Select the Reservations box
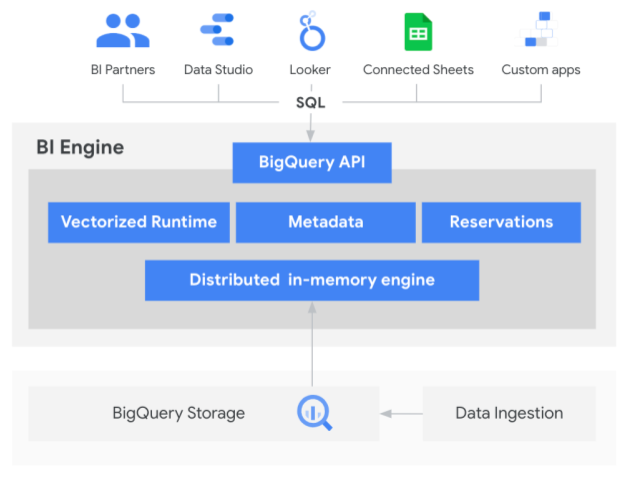This screenshot has width=625, height=477. coord(501,222)
